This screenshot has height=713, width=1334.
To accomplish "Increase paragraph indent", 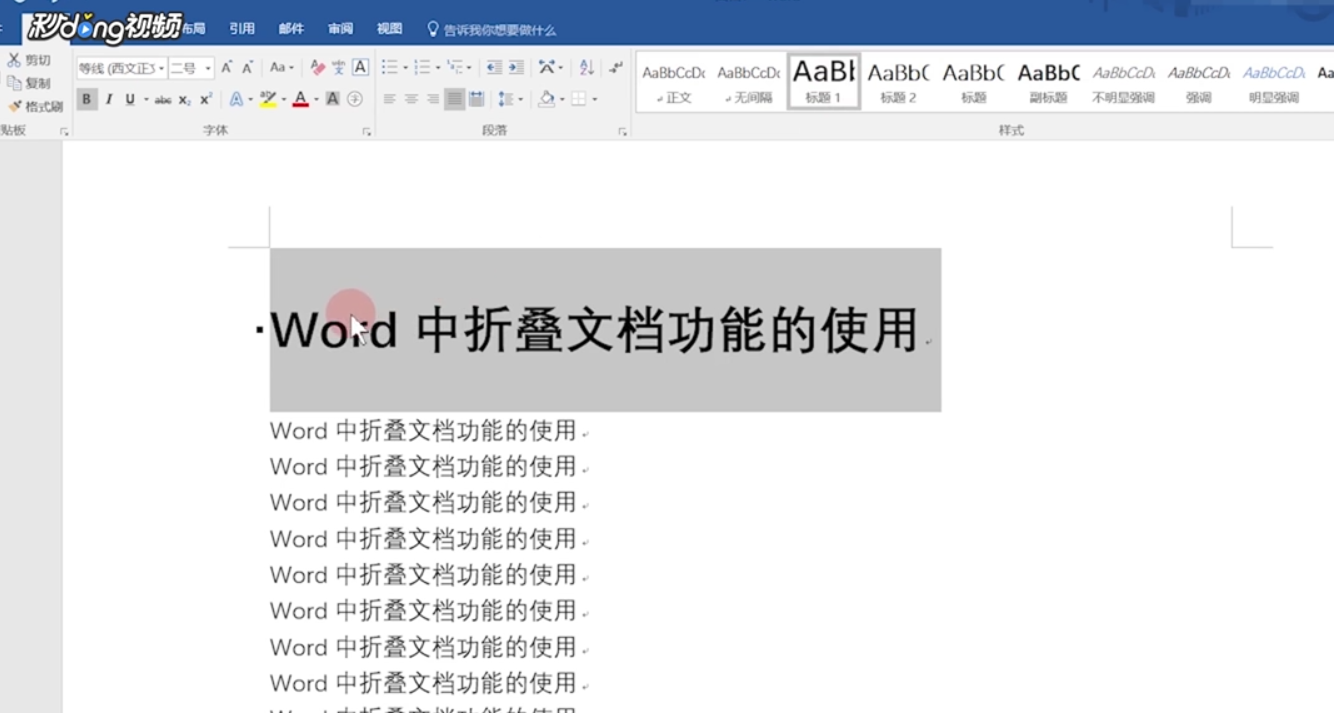I will tap(516, 67).
